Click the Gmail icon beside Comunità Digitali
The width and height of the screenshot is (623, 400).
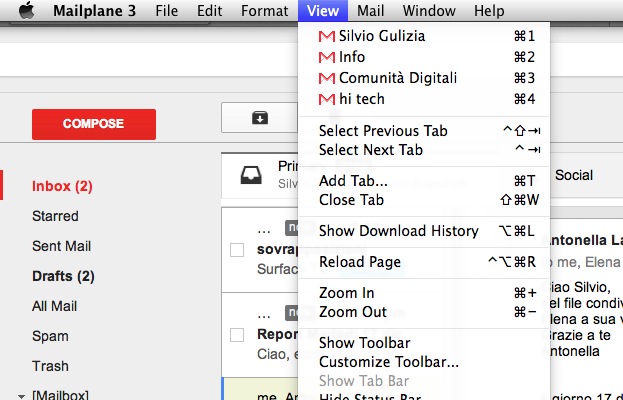pyautogui.click(x=327, y=78)
